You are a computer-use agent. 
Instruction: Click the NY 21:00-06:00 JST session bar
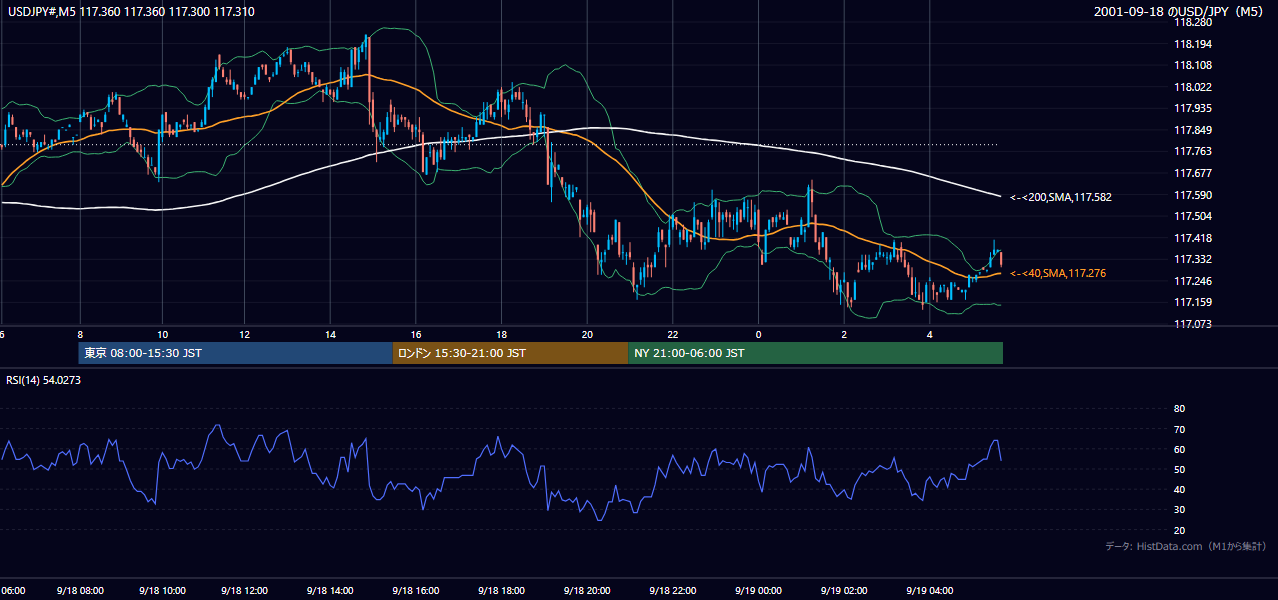click(815, 353)
